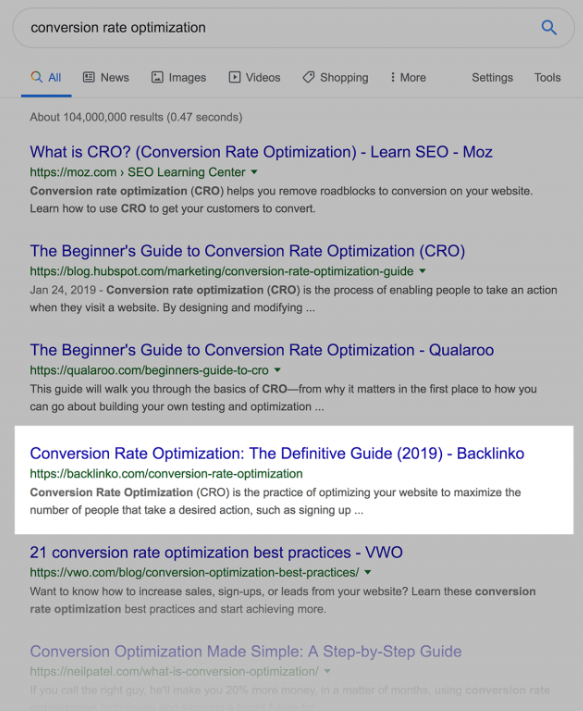This screenshot has width=583, height=711.
Task: Click the News tab newspaper icon
Action: pos(89,77)
